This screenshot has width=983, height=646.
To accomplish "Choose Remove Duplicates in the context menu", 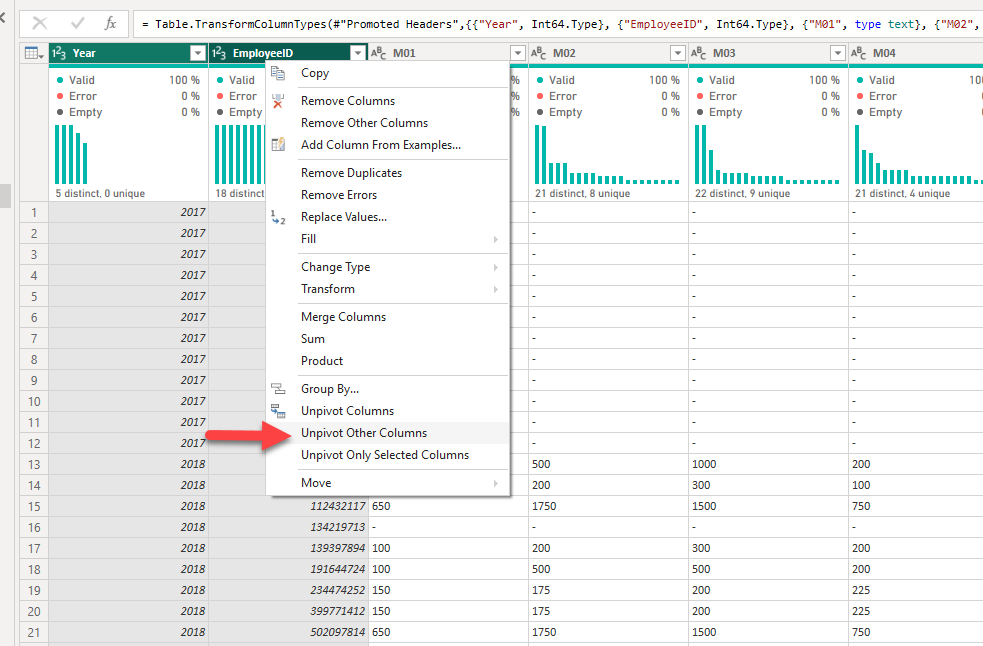I will 351,173.
